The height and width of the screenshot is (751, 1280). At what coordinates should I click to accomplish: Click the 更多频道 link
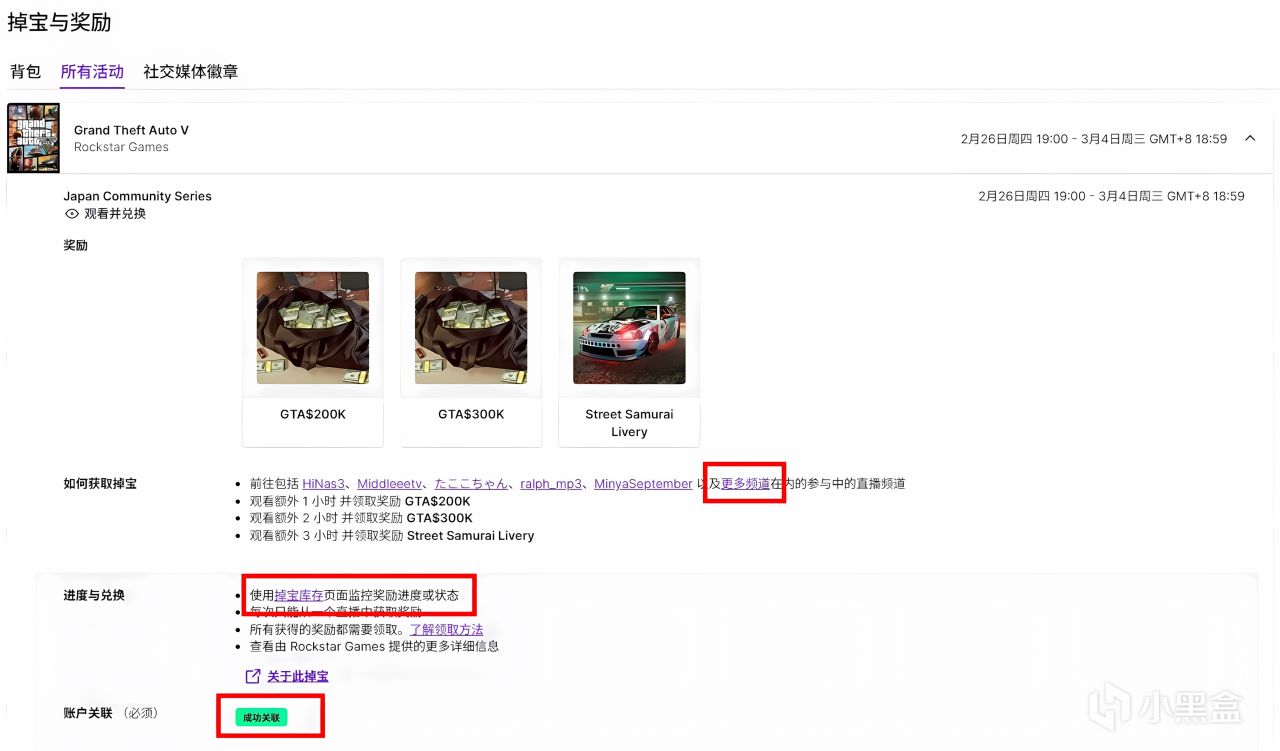click(745, 484)
